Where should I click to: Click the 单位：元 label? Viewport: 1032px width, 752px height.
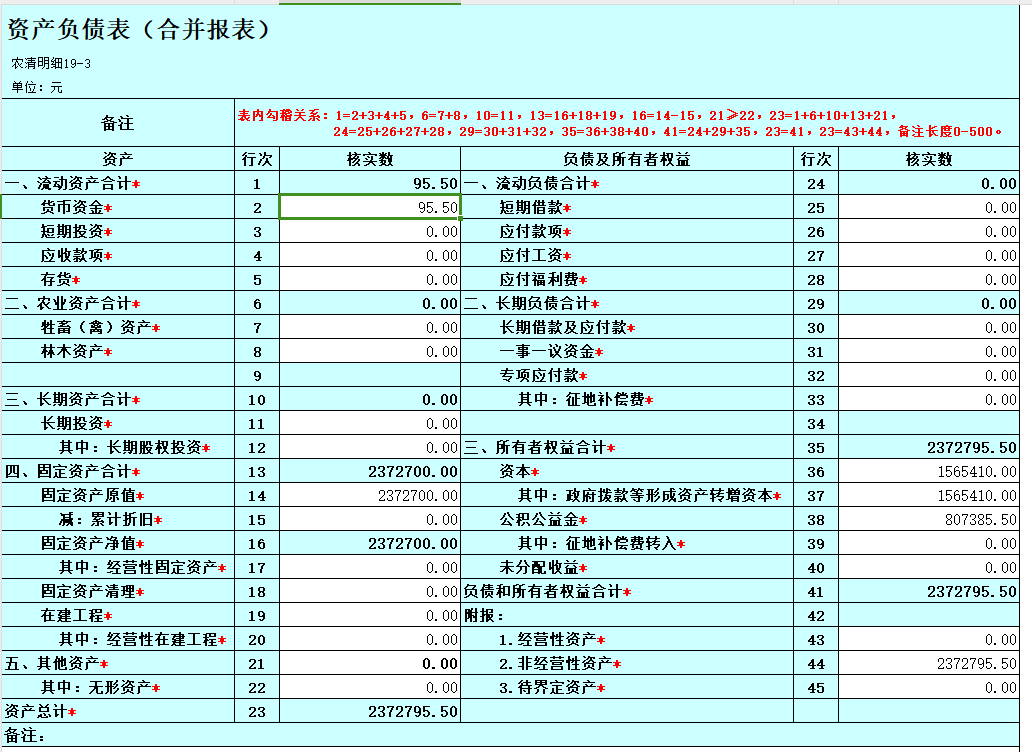coord(37,88)
